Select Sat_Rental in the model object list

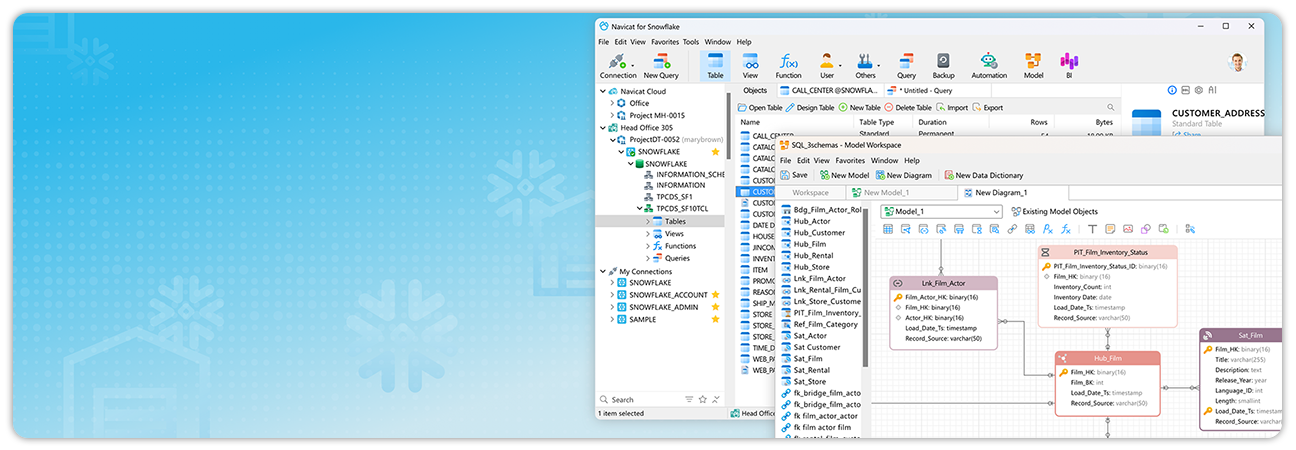[x=813, y=370]
